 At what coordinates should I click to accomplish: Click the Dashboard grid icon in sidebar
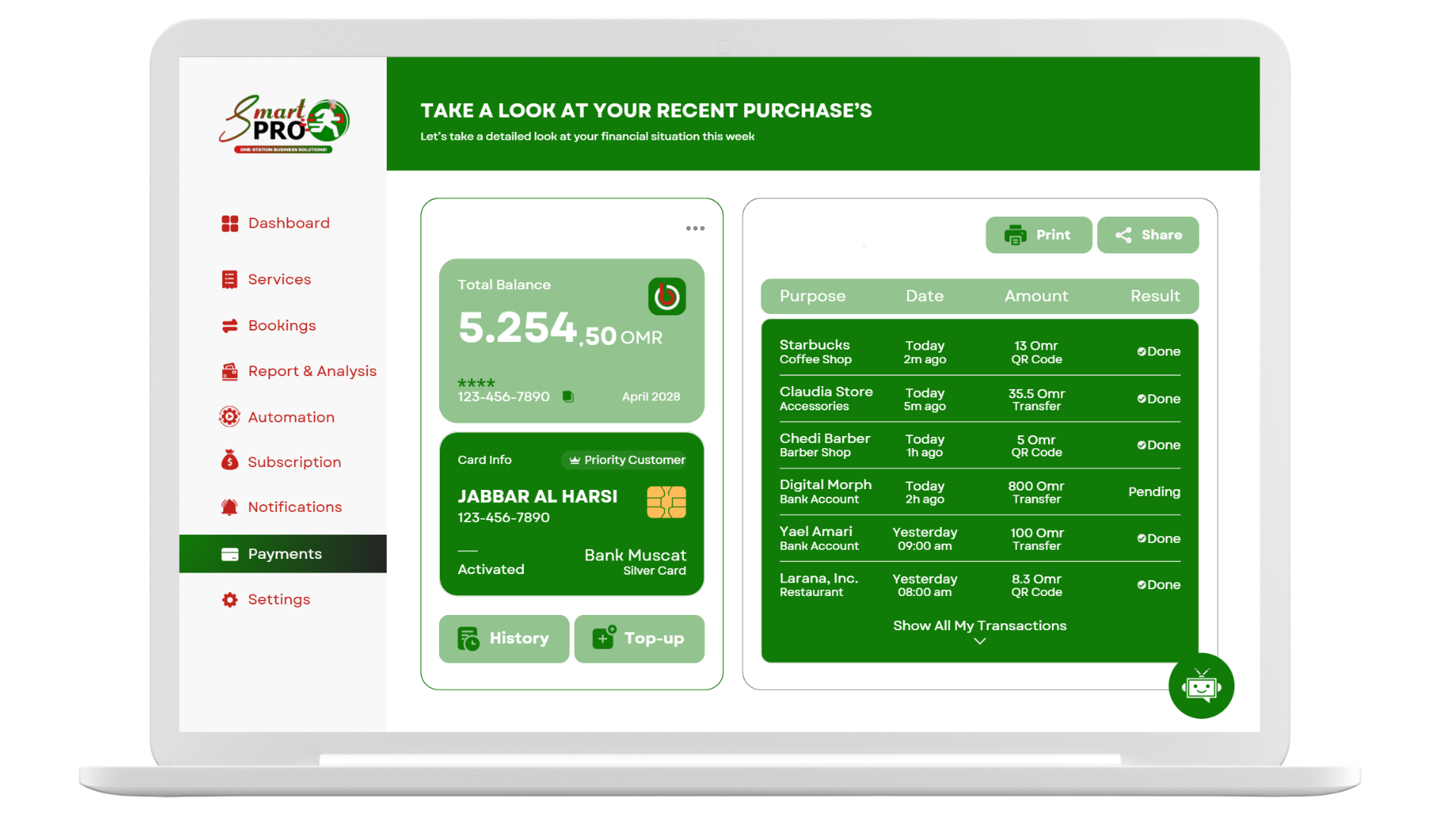(230, 224)
